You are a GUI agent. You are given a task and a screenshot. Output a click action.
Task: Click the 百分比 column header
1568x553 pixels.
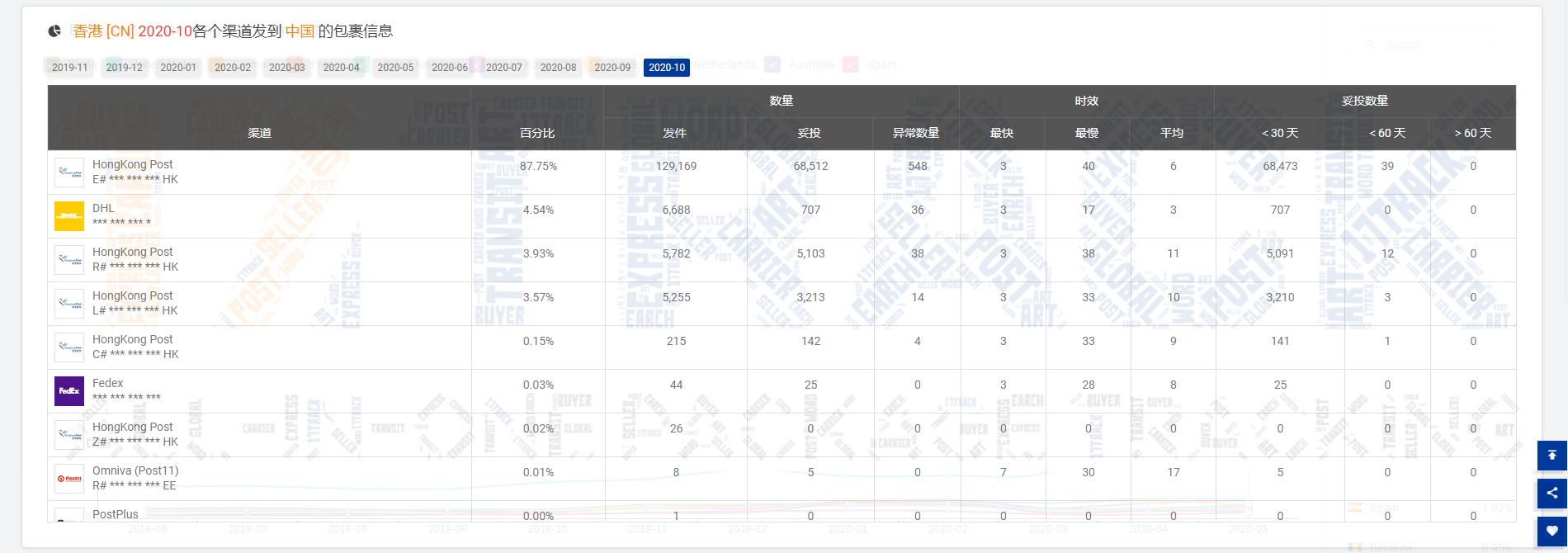537,133
